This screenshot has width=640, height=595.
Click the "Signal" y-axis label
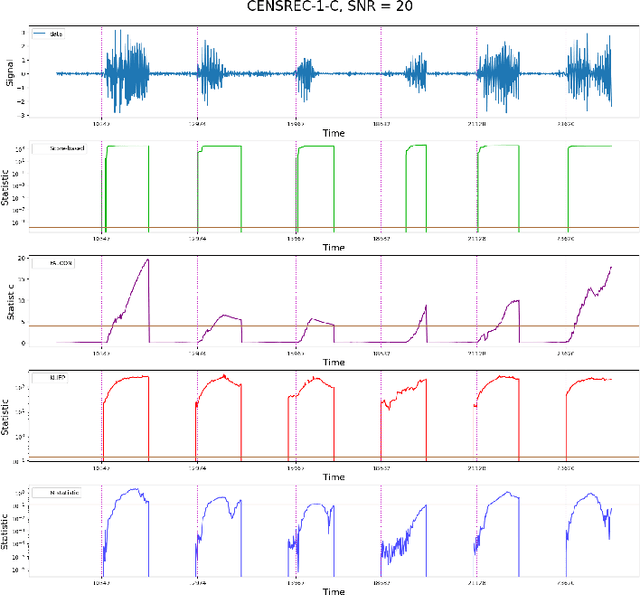pyautogui.click(x=10, y=73)
